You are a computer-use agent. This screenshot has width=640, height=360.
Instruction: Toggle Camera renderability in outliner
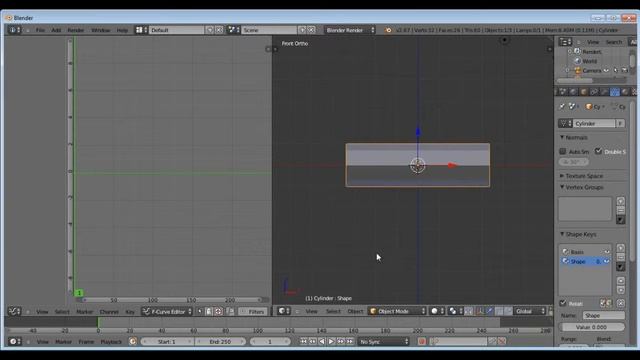click(x=624, y=71)
